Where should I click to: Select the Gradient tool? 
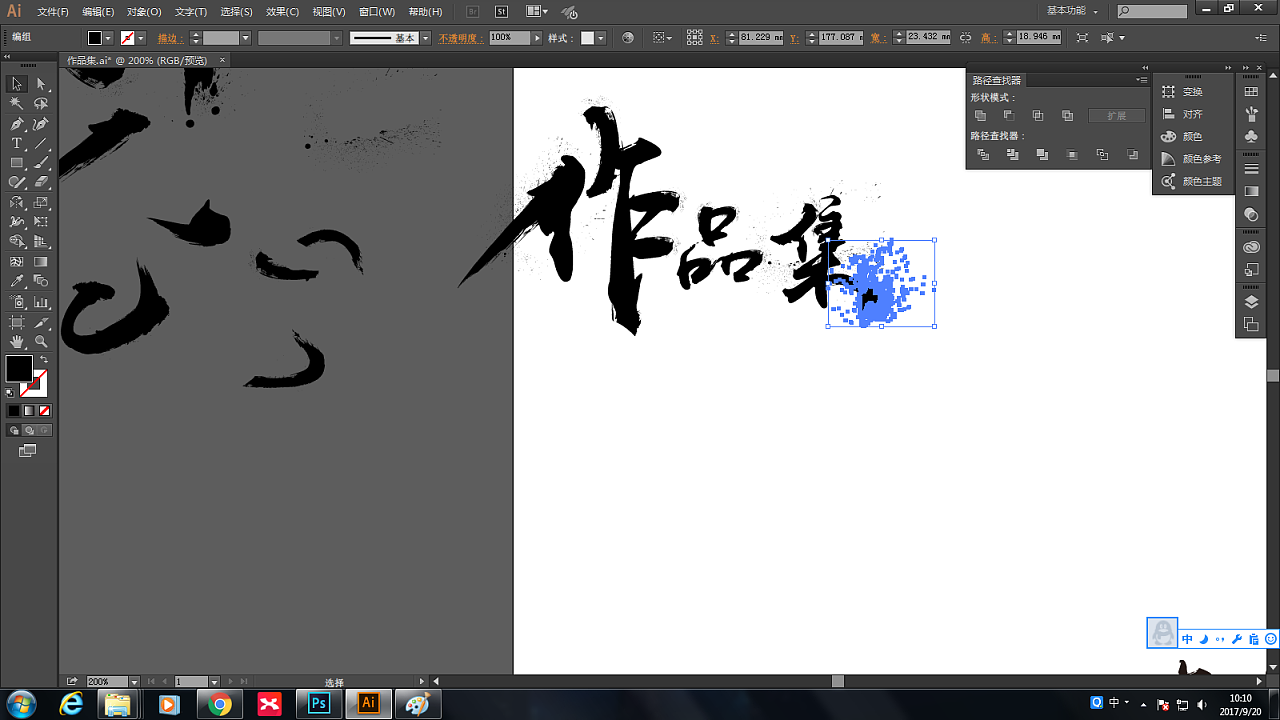pyautogui.click(x=41, y=261)
